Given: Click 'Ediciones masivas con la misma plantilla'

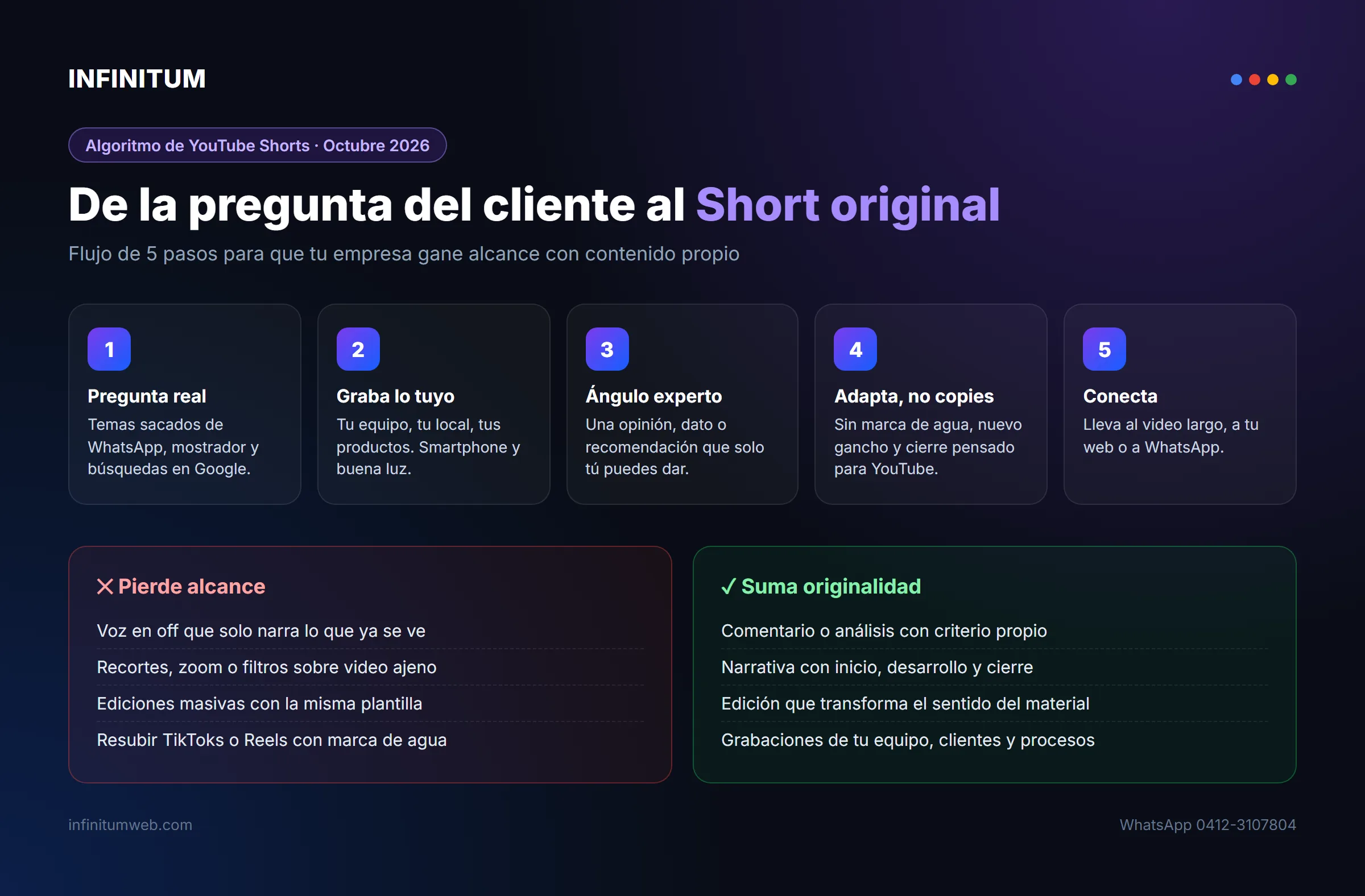Looking at the screenshot, I should (259, 703).
